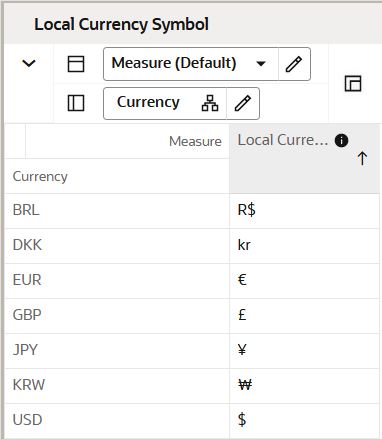Select the KRW currency row

117,385
